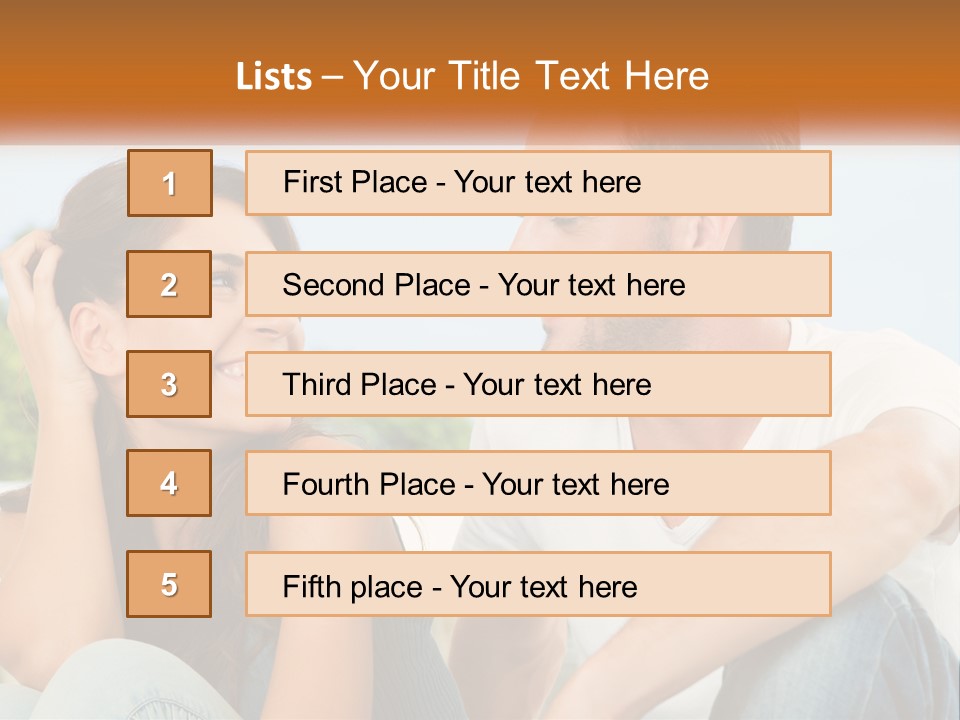The image size is (960, 720).
Task: Click the number 3 square
Action: click(169, 384)
